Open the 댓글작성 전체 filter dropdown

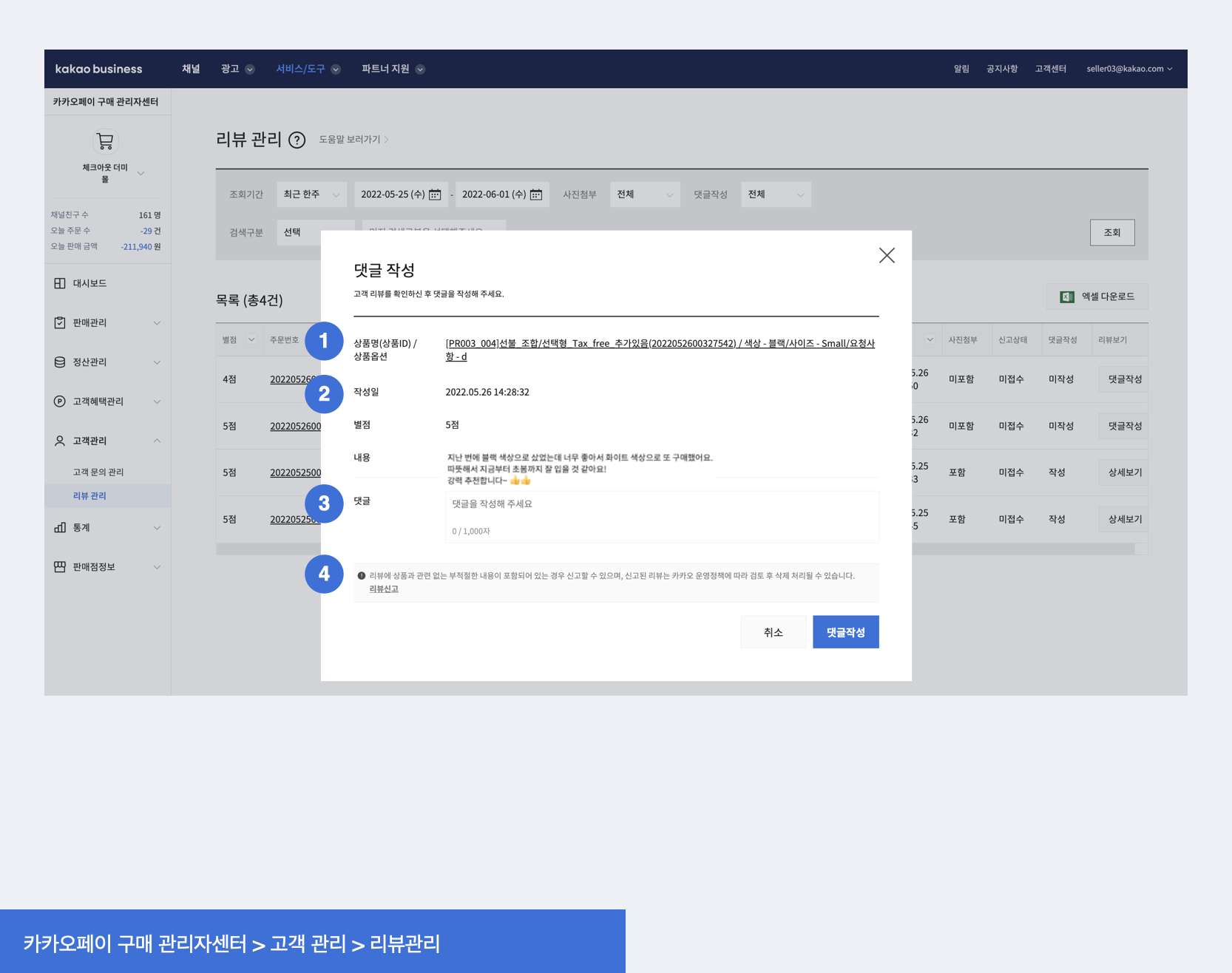(776, 194)
